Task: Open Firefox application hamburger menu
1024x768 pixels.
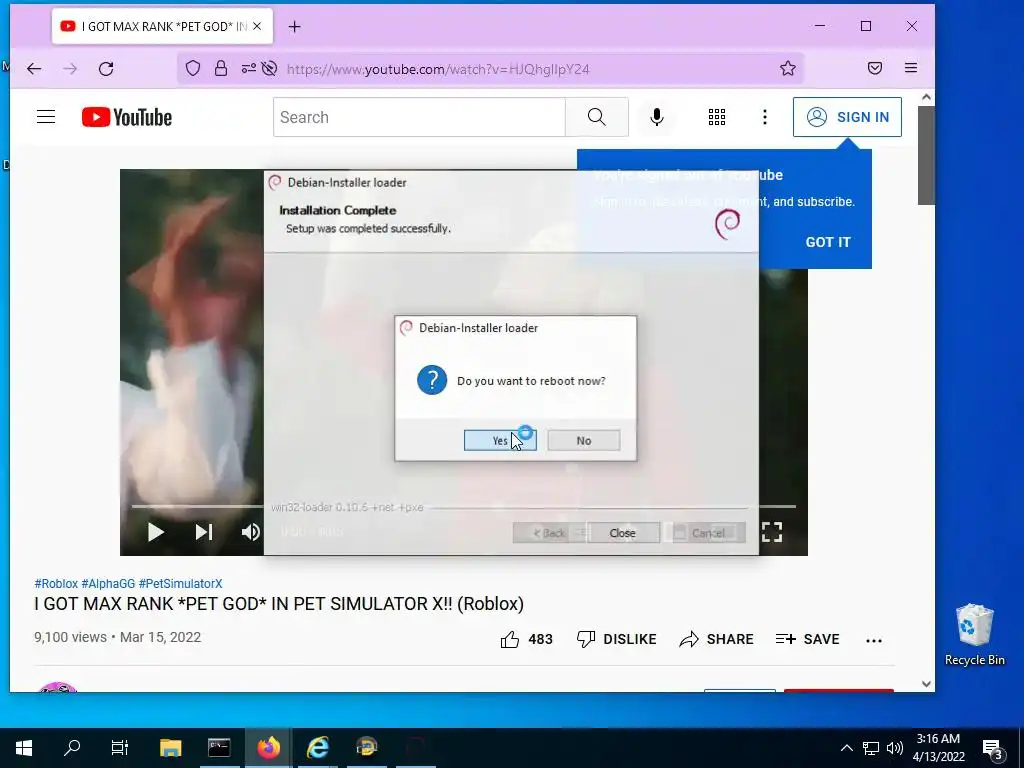Action: (911, 69)
